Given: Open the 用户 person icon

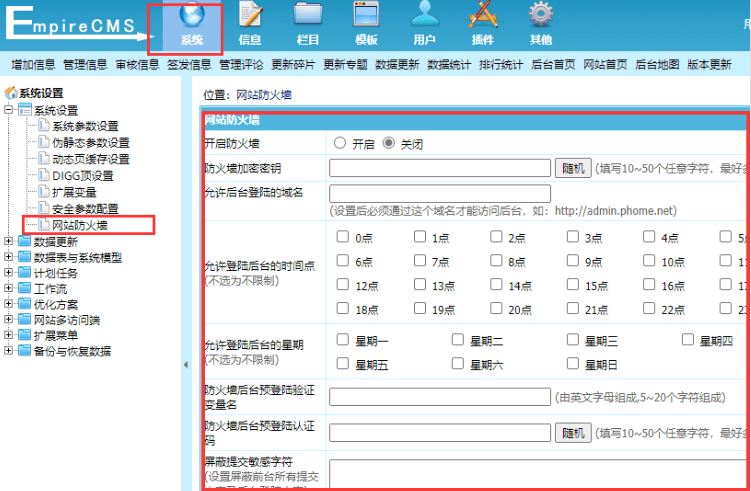Looking at the screenshot, I should tap(424, 14).
